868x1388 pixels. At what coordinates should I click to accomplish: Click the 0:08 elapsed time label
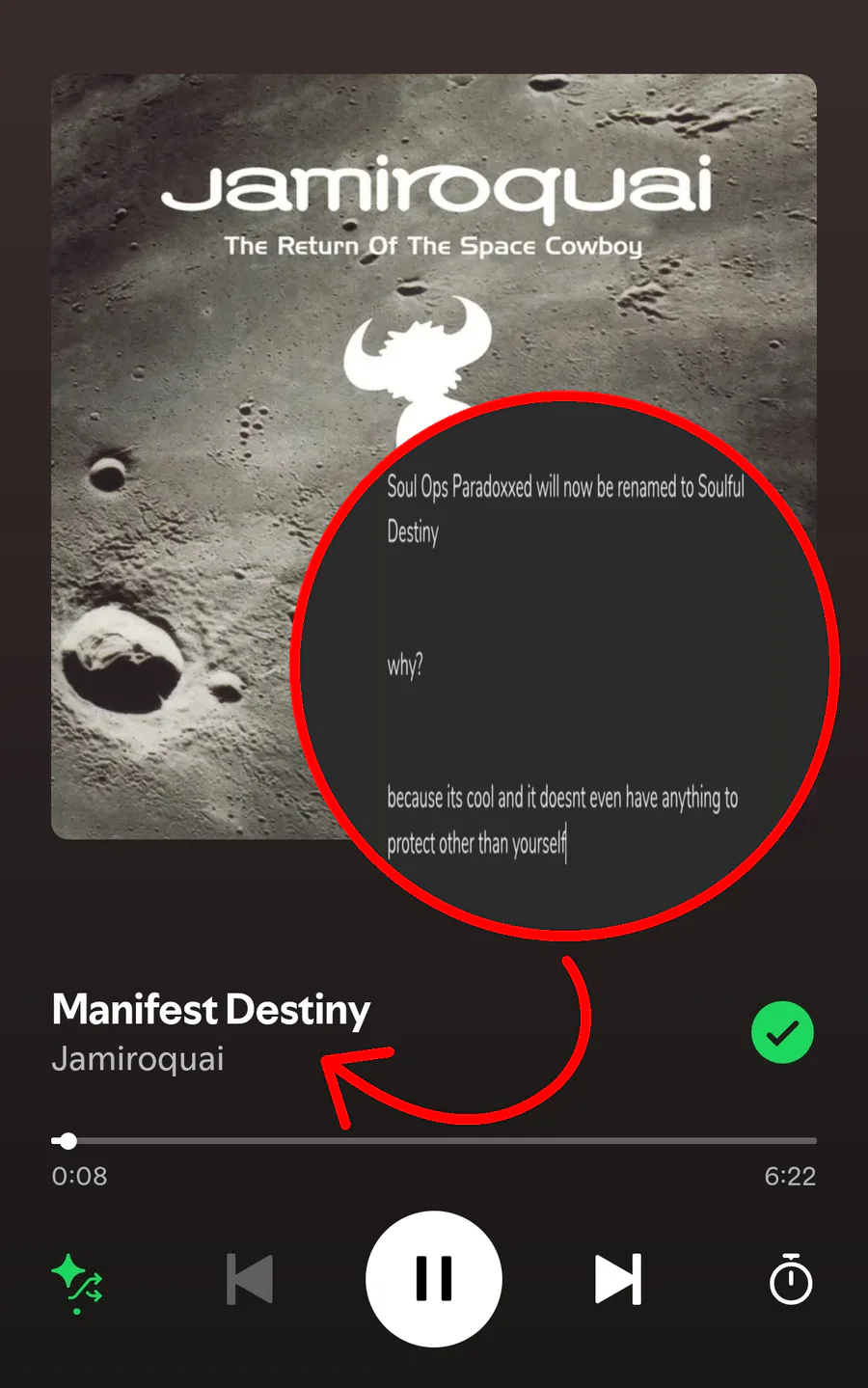point(79,1176)
